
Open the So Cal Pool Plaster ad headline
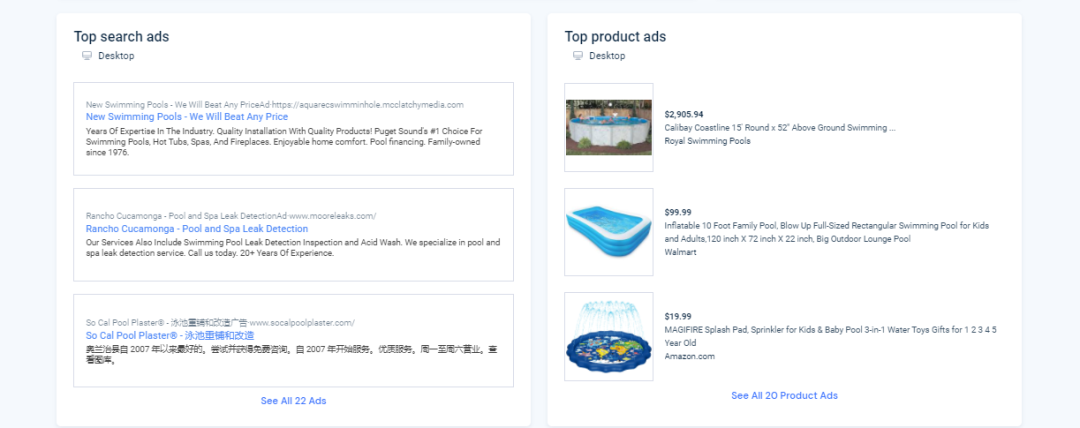pyautogui.click(x=170, y=336)
